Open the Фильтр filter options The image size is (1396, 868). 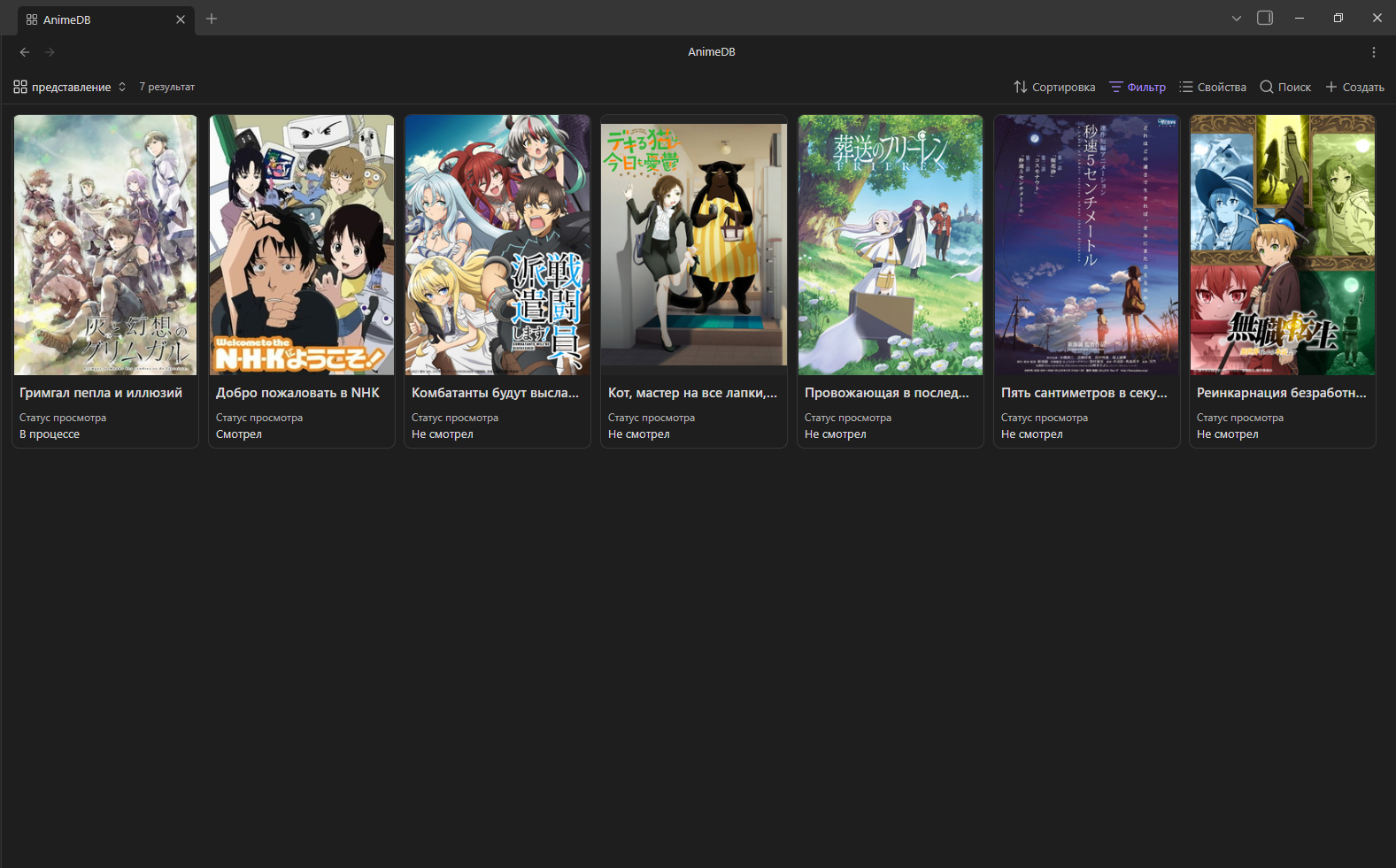point(1138,87)
